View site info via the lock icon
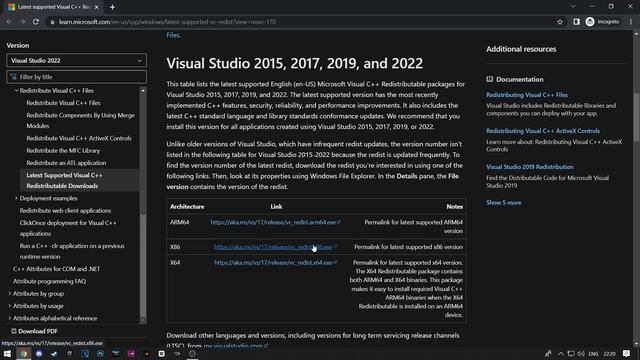640x360 pixels. (x=52, y=22)
